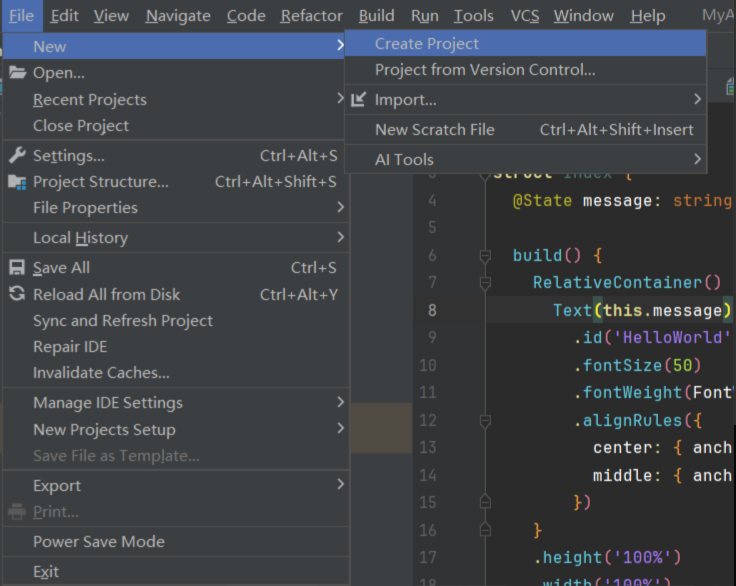Toggle fold marker on build() line

point(485,256)
